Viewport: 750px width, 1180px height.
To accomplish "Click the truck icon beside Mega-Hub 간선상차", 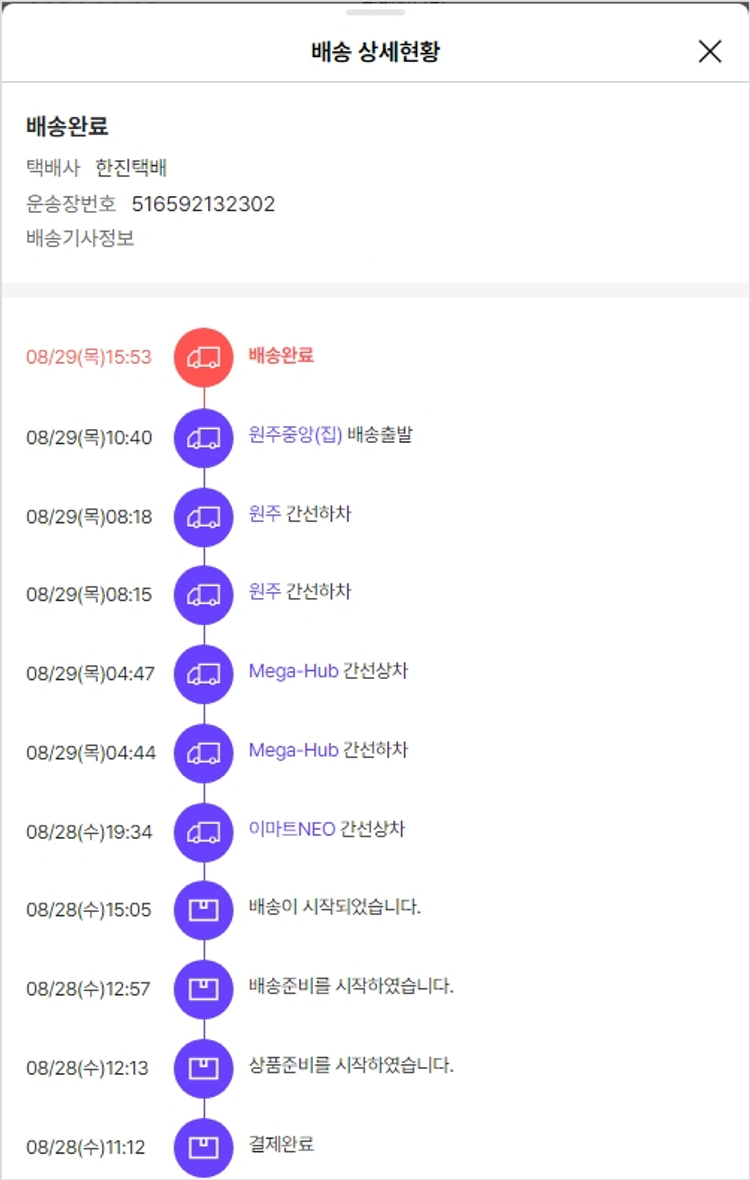I will [204, 674].
